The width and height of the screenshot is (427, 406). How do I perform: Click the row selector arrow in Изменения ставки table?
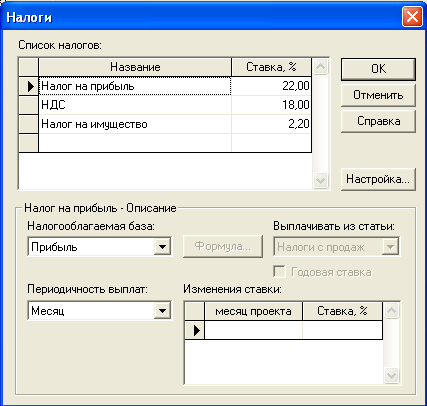pyautogui.click(x=195, y=330)
